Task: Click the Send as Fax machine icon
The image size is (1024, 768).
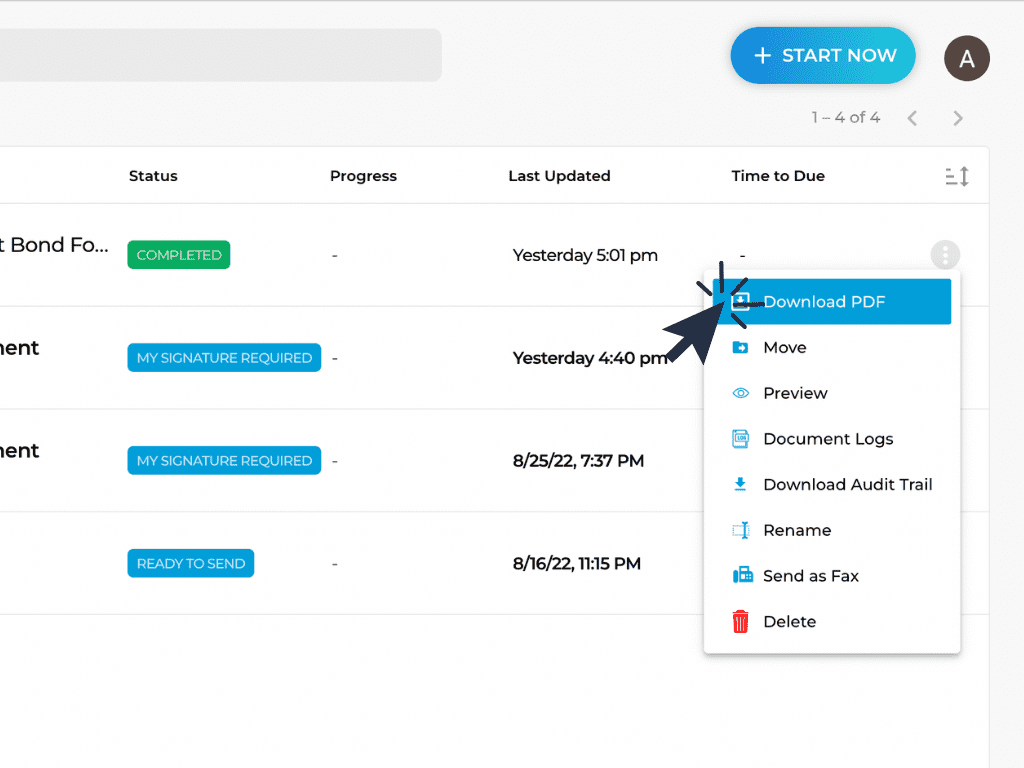Action: 743,575
